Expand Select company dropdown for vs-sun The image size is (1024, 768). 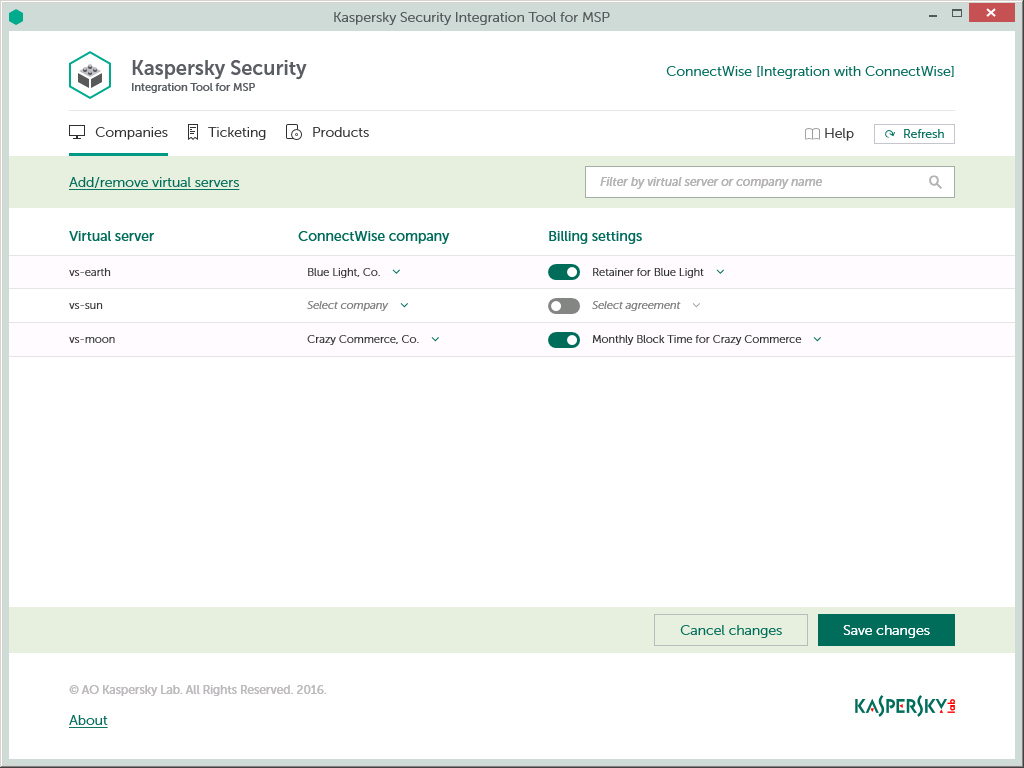(358, 306)
